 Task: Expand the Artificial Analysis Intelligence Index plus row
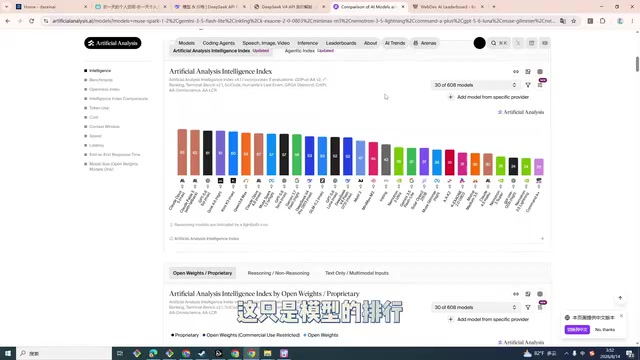542,239
